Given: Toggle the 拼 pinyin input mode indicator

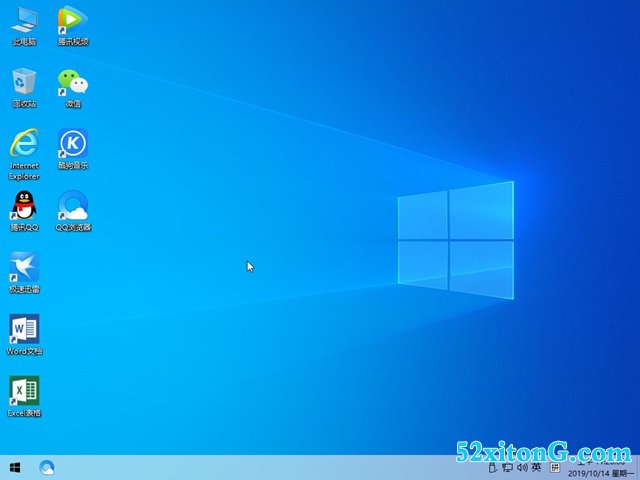Looking at the screenshot, I should (554, 467).
